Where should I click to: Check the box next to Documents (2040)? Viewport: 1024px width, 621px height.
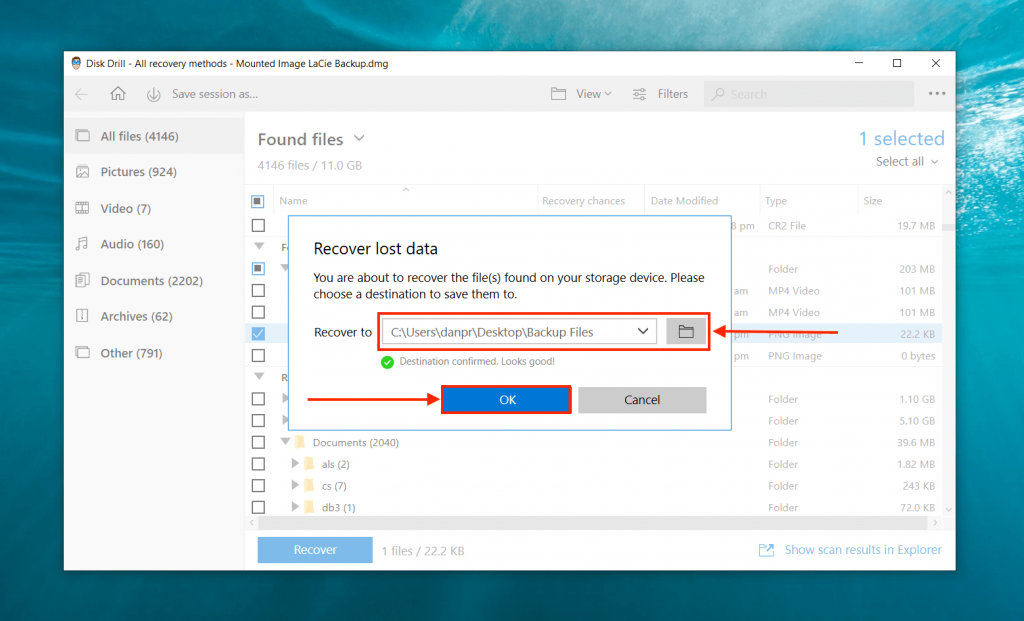click(258, 441)
